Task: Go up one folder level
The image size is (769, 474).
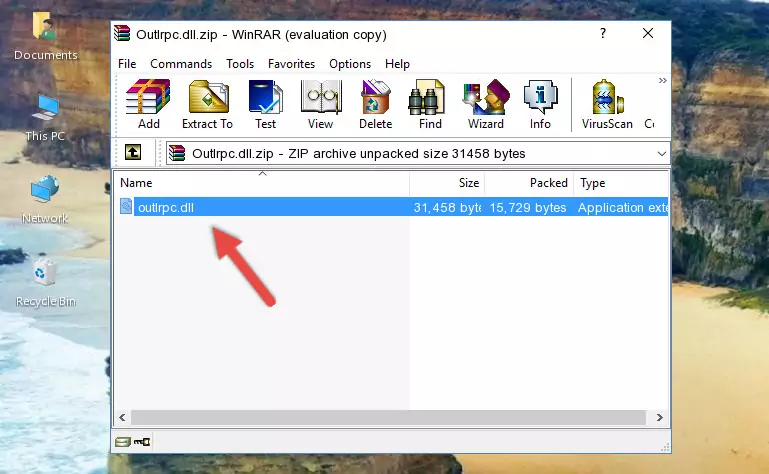Action: pyautogui.click(x=133, y=152)
